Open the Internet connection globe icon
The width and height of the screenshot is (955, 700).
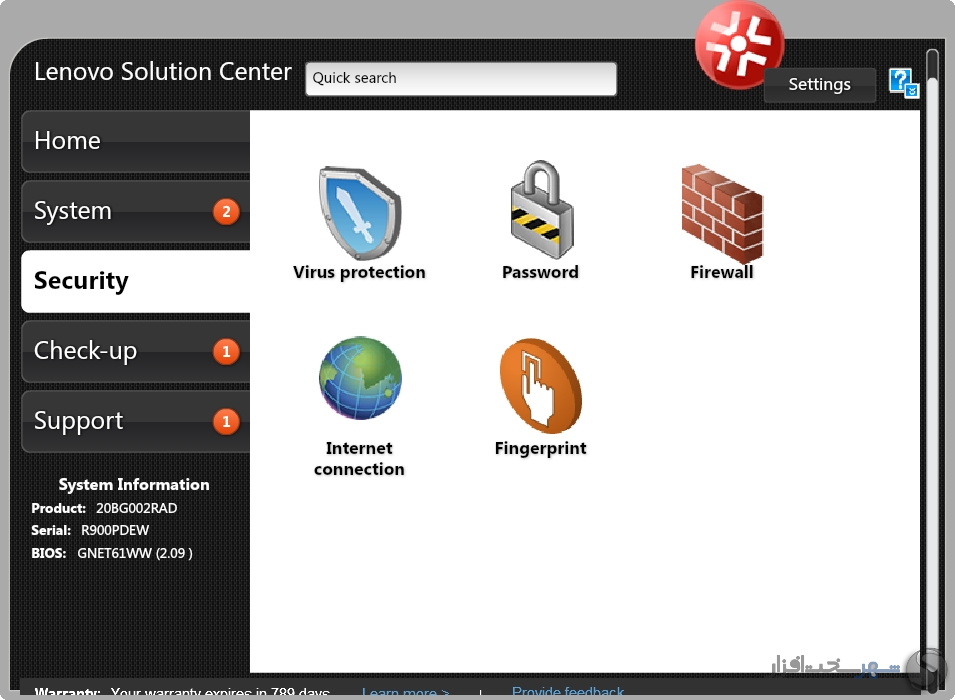pos(360,378)
